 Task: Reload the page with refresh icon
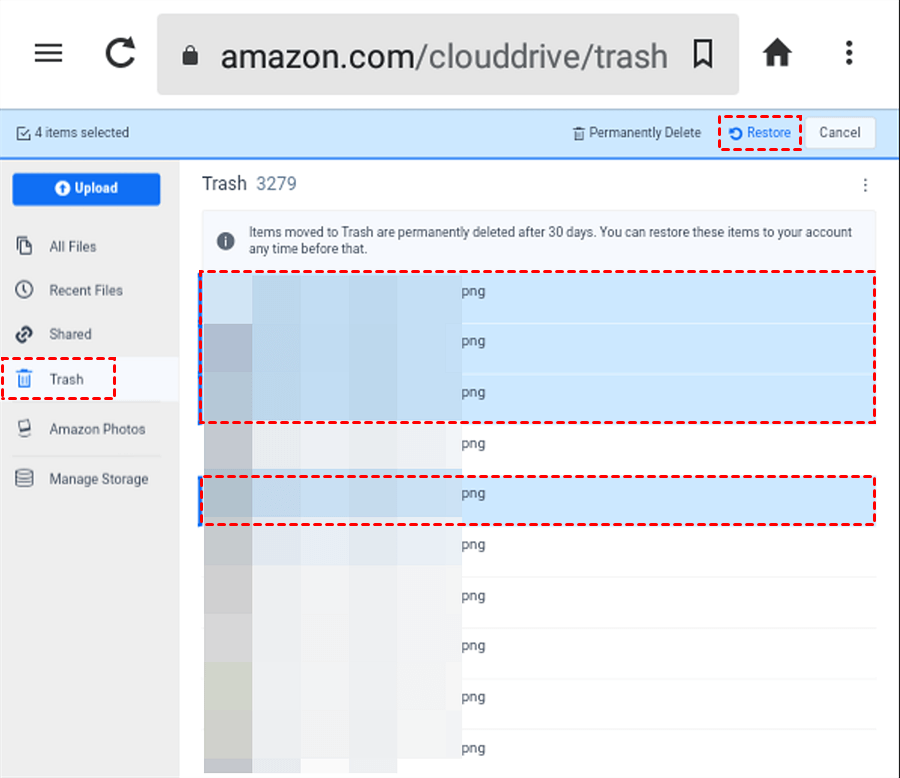pos(121,53)
